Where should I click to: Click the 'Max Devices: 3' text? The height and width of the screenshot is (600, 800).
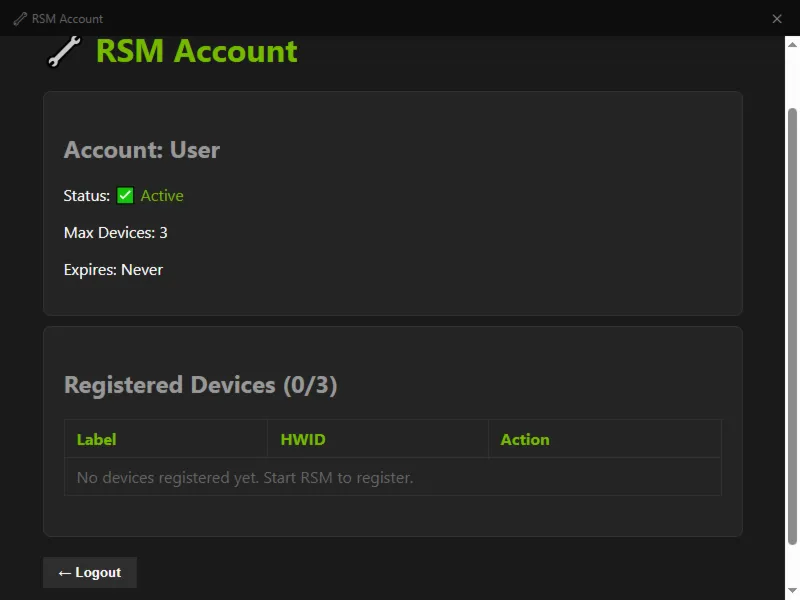click(x=115, y=233)
